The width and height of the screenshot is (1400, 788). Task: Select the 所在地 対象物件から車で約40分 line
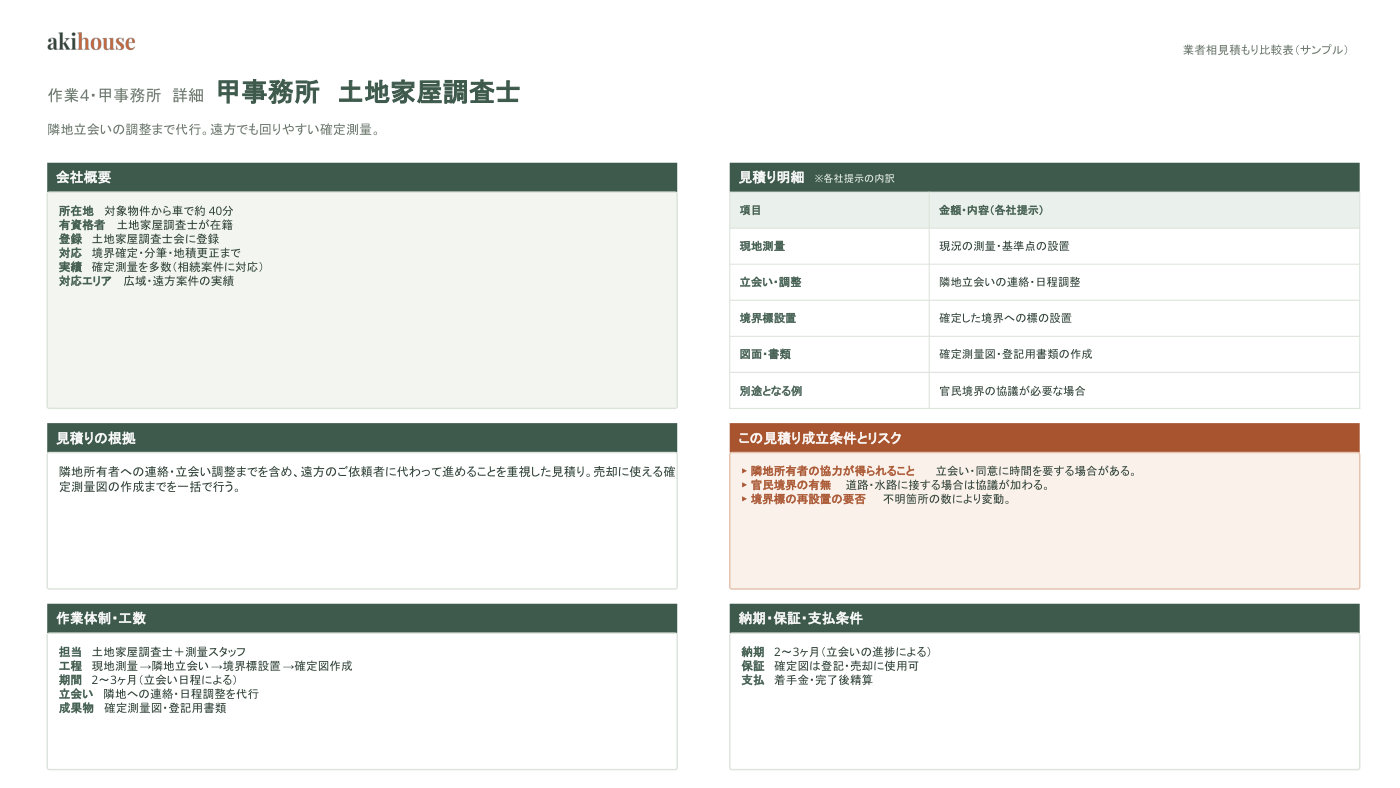[146, 211]
